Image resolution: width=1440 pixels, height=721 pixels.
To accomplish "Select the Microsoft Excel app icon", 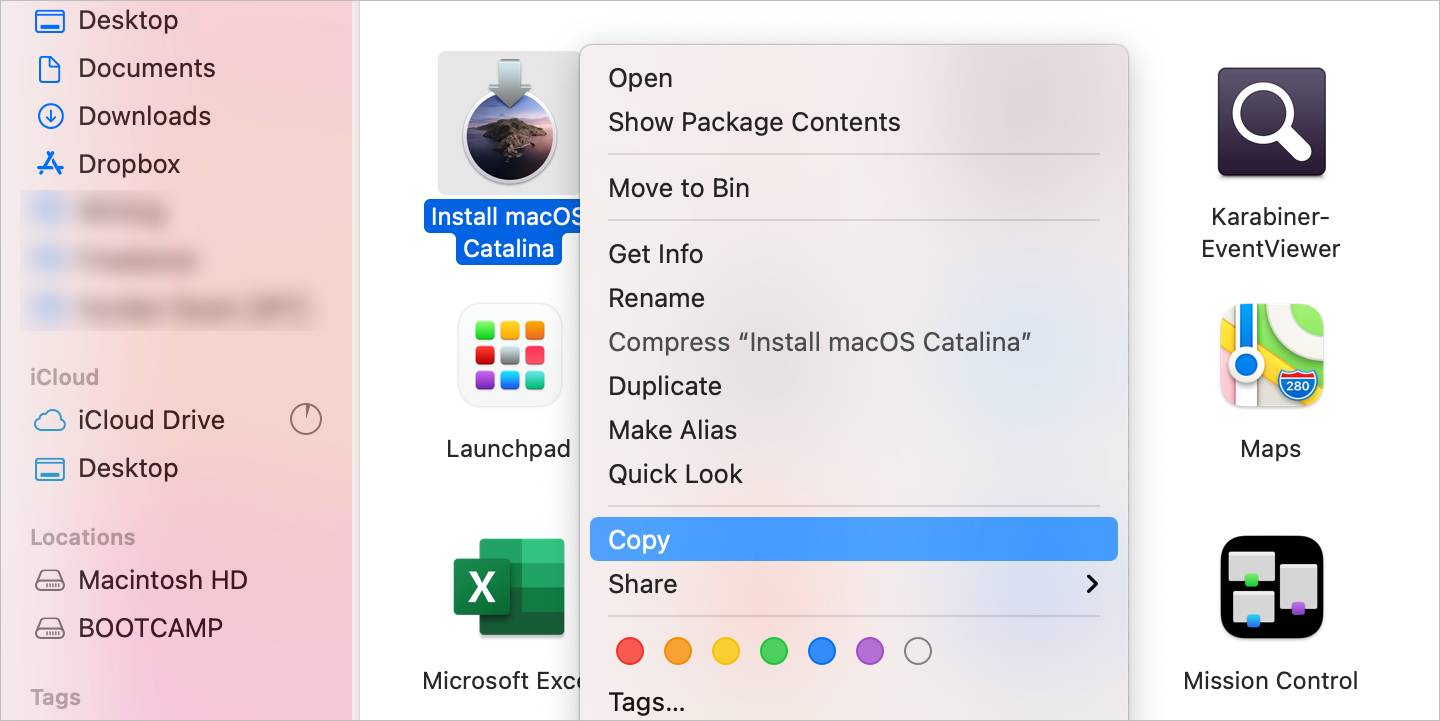I will pos(509,588).
